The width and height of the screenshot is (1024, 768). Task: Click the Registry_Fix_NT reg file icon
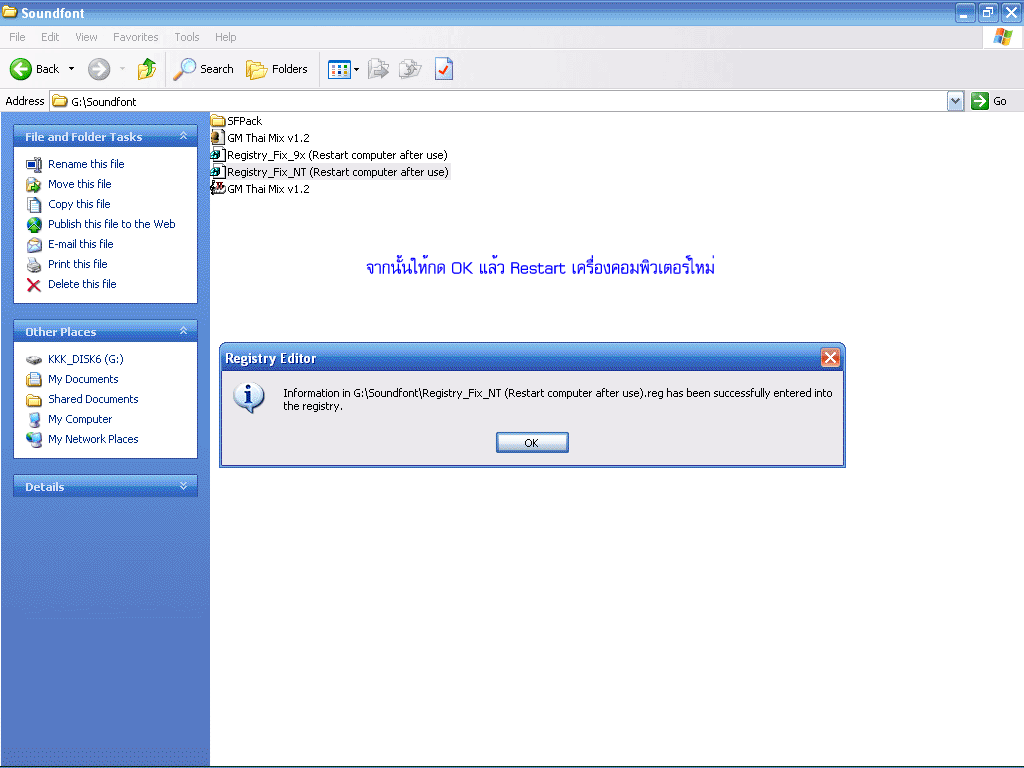click(x=218, y=172)
